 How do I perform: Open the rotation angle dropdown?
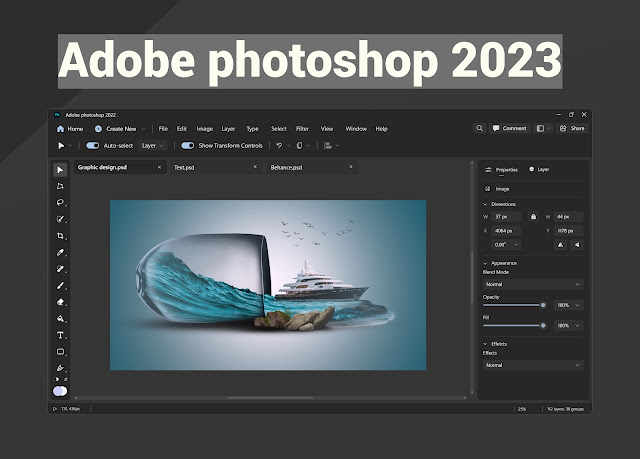506,245
